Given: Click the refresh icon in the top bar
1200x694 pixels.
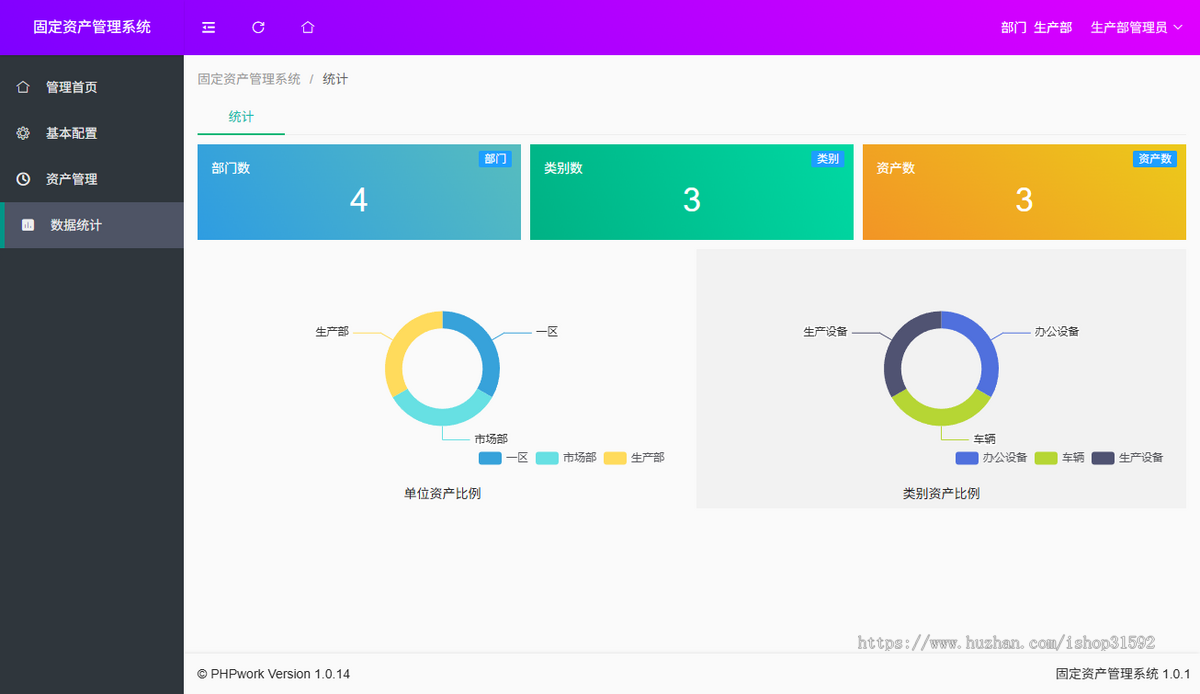Looking at the screenshot, I should [x=258, y=27].
